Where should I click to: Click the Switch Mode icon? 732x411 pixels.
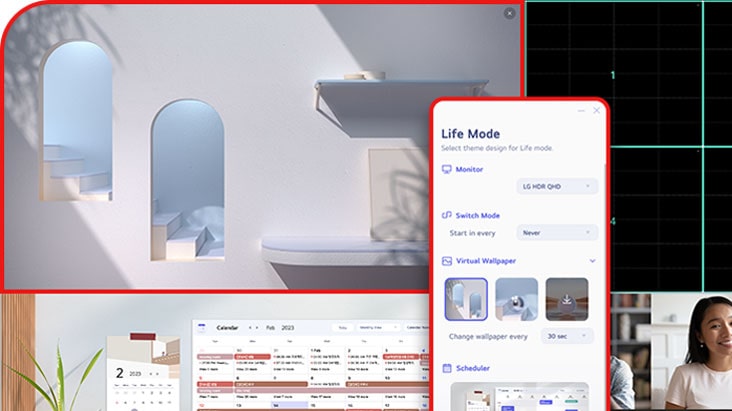coord(447,215)
